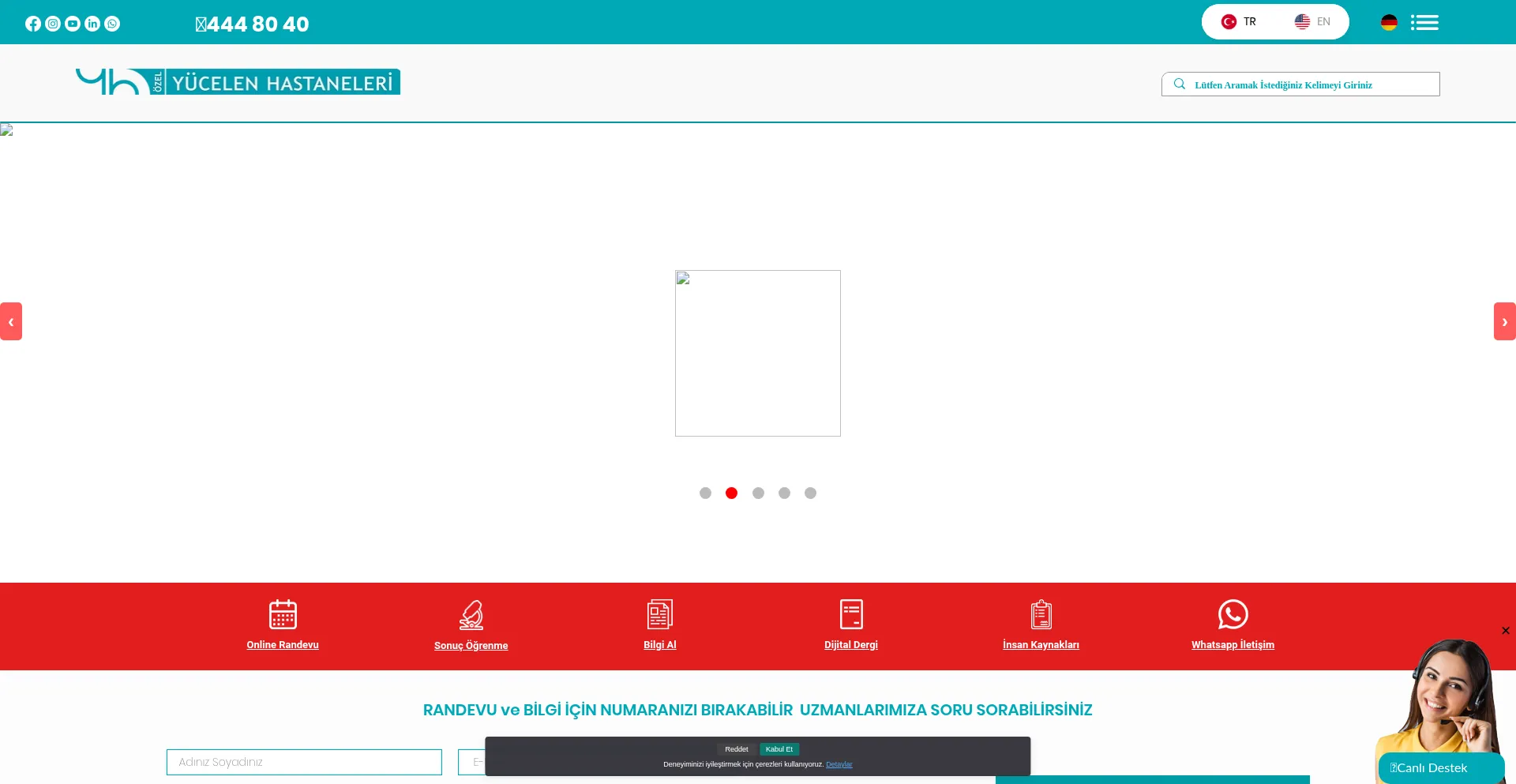1516x784 pixels.
Task: Go to the previous slide with left arrow
Action: coord(11,321)
